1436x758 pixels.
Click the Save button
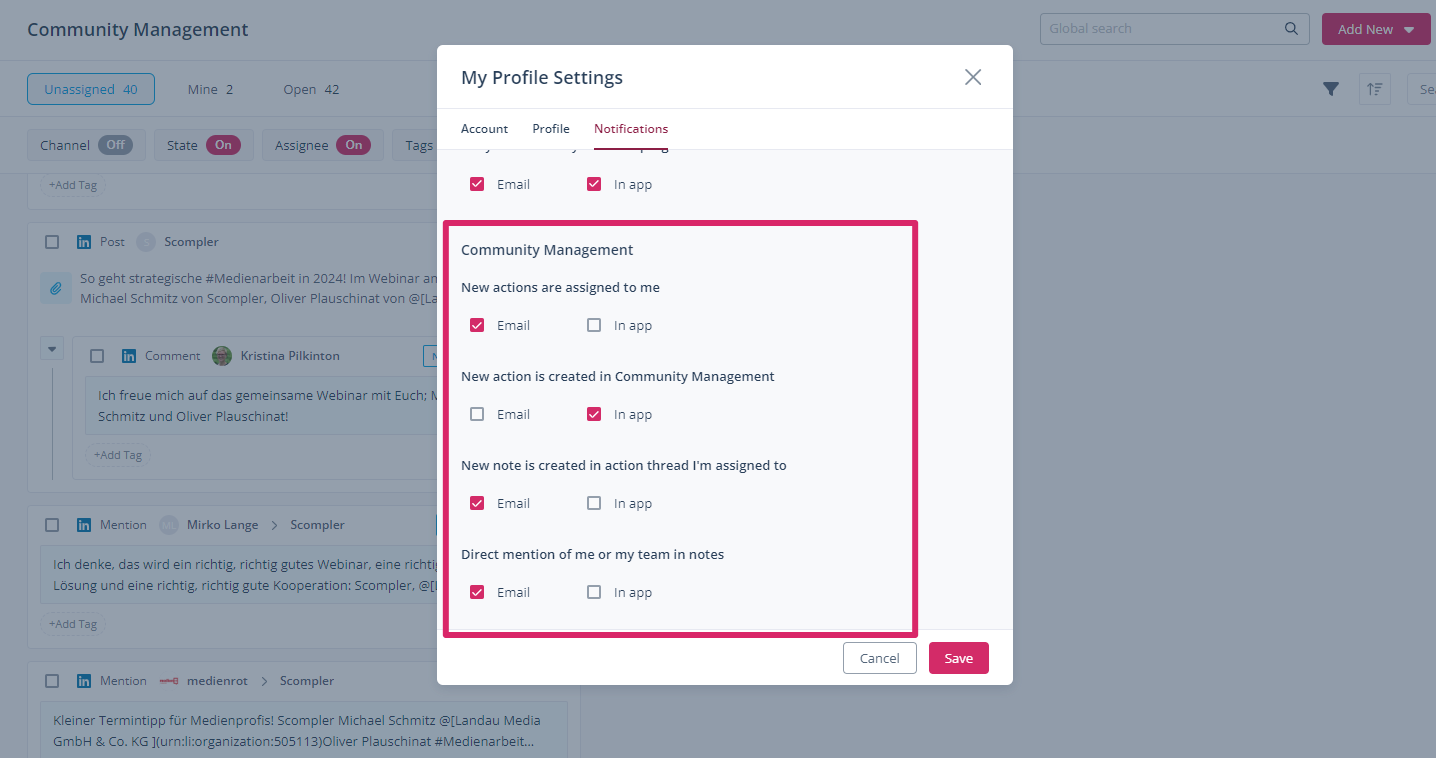pyautogui.click(x=958, y=658)
